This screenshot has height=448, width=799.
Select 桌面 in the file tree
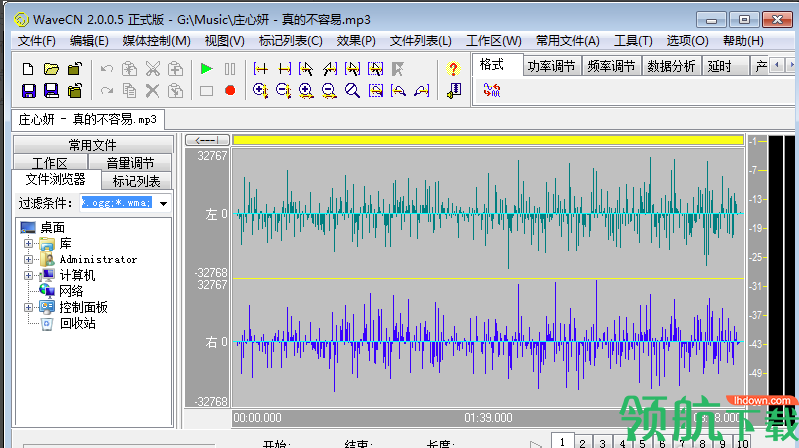53,227
